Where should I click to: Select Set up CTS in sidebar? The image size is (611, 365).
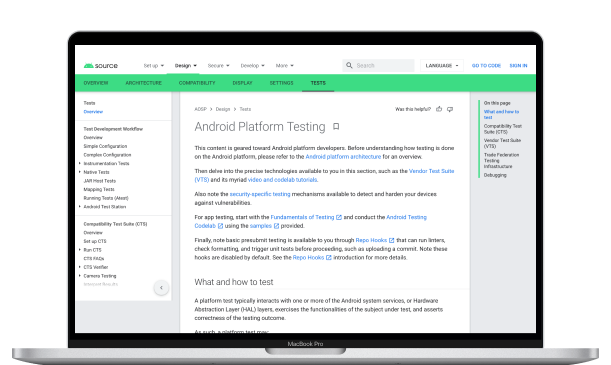[95, 241]
